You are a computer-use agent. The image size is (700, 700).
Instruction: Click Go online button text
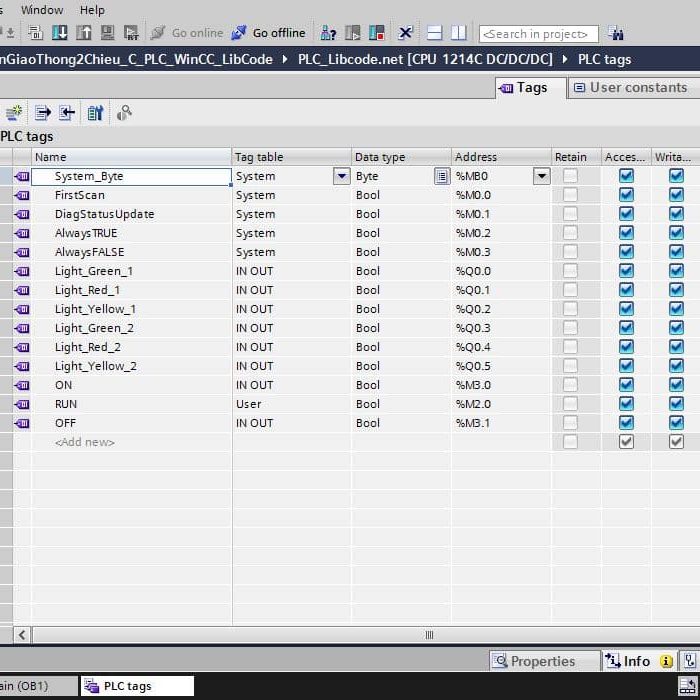tap(197, 33)
